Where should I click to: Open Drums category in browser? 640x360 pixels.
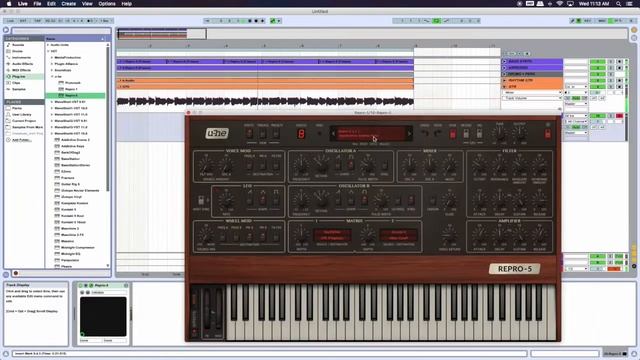tap(18, 51)
